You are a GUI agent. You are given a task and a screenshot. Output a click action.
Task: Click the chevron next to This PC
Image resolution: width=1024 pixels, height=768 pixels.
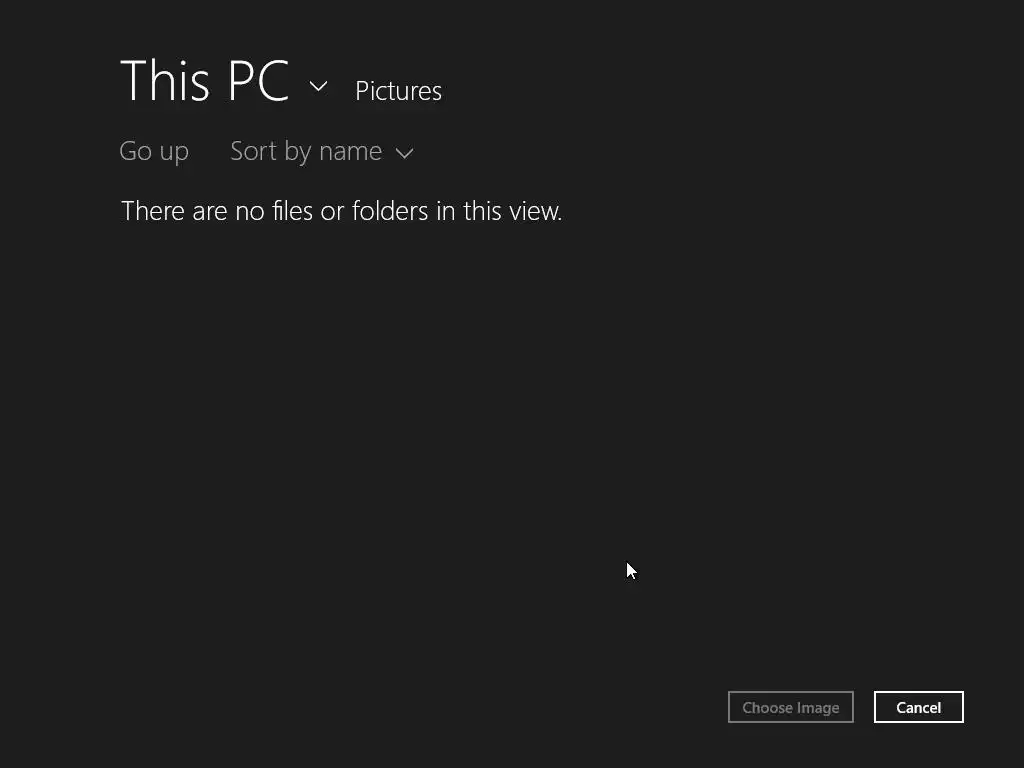pos(318,87)
